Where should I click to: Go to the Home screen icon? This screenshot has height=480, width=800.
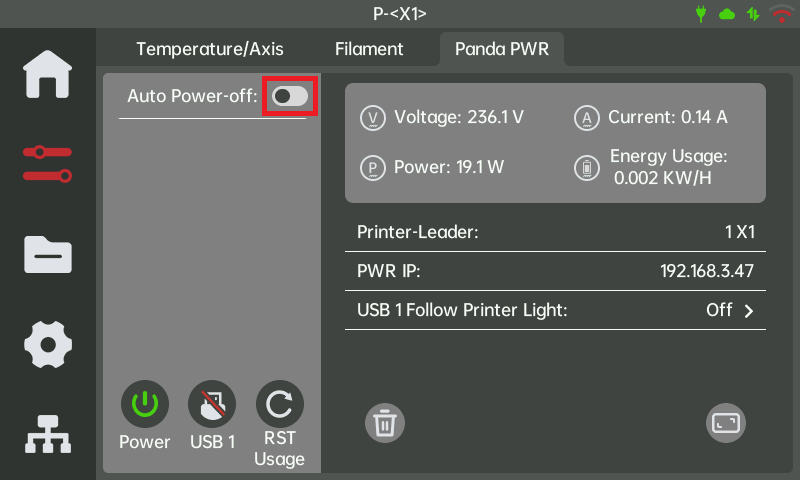47,74
